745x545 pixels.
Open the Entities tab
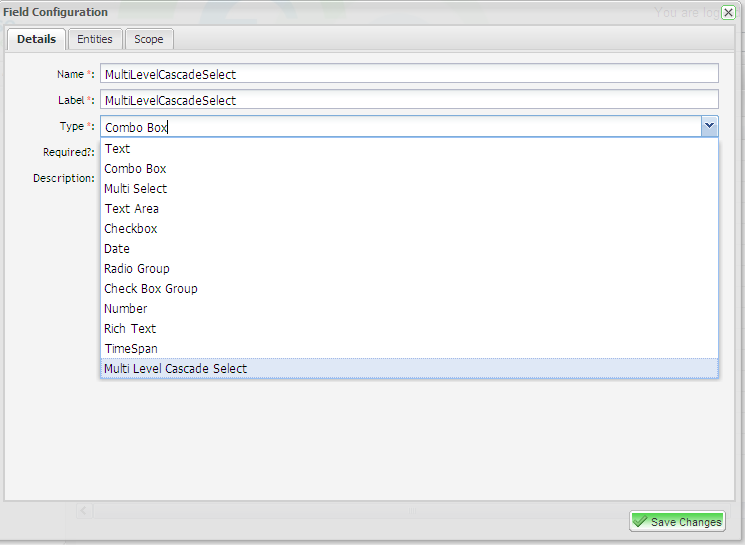[95, 39]
